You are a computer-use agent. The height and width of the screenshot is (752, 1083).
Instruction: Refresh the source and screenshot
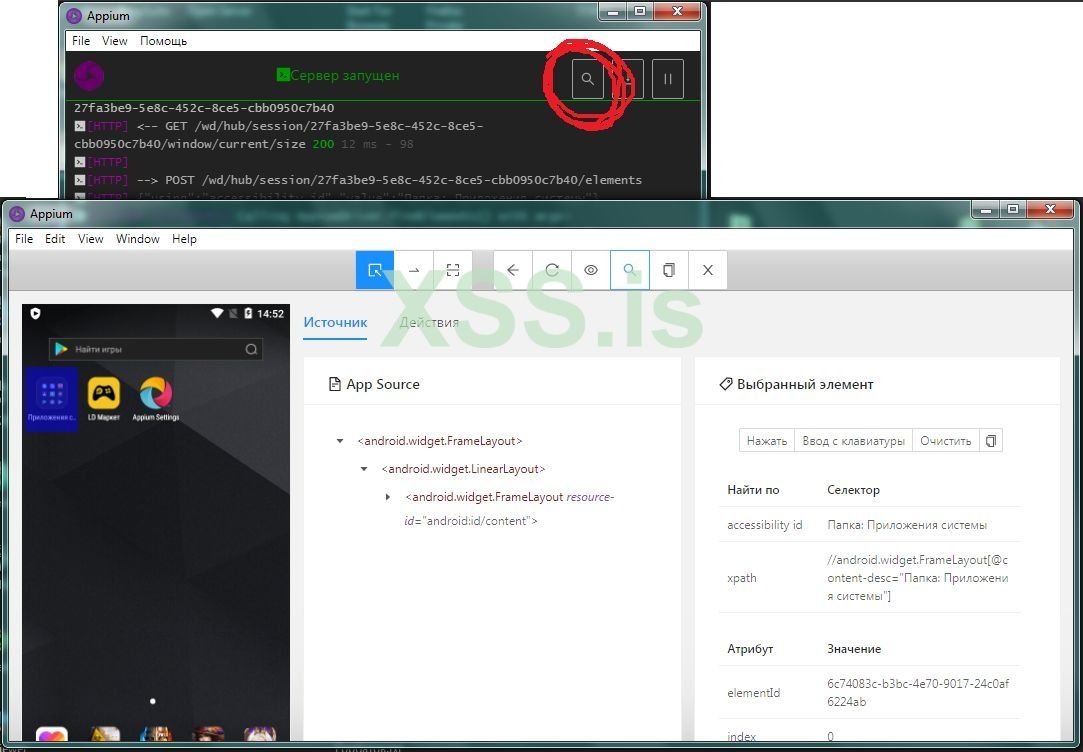coord(552,270)
